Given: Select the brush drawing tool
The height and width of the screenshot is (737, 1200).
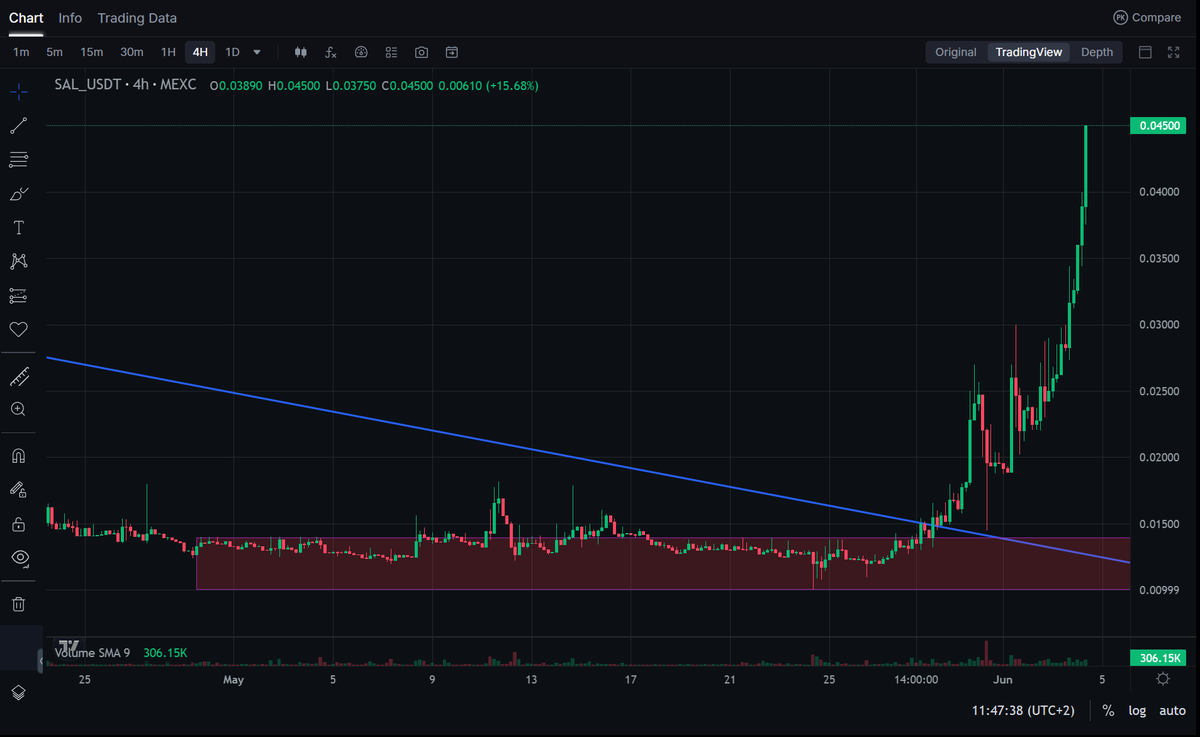Looking at the screenshot, I should 18,194.
